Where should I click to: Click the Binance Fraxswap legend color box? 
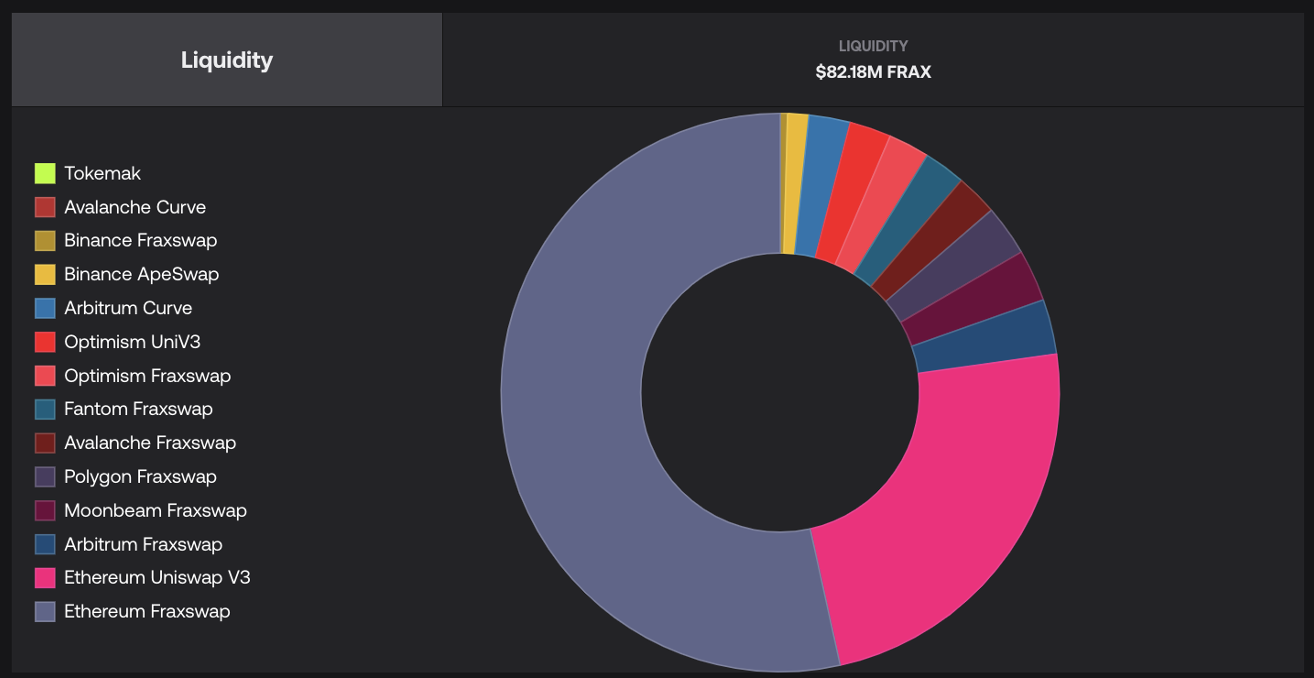pyautogui.click(x=45, y=241)
